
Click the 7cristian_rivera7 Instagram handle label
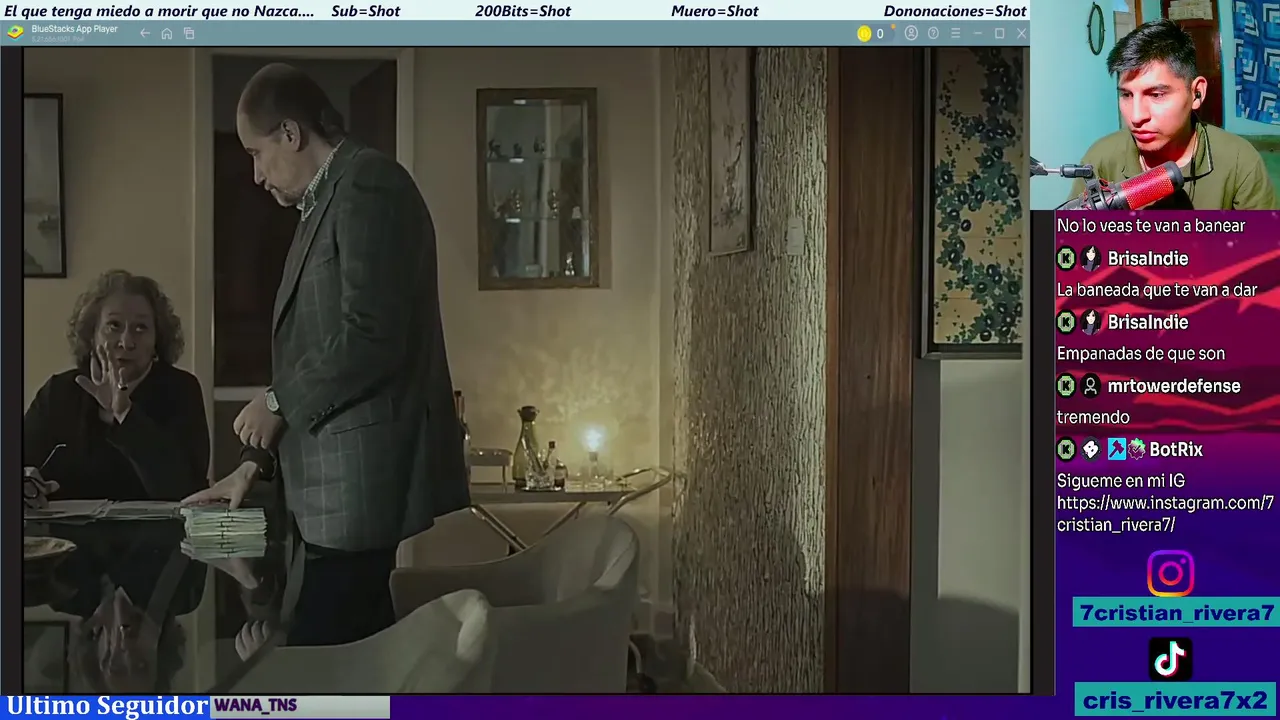point(1177,612)
